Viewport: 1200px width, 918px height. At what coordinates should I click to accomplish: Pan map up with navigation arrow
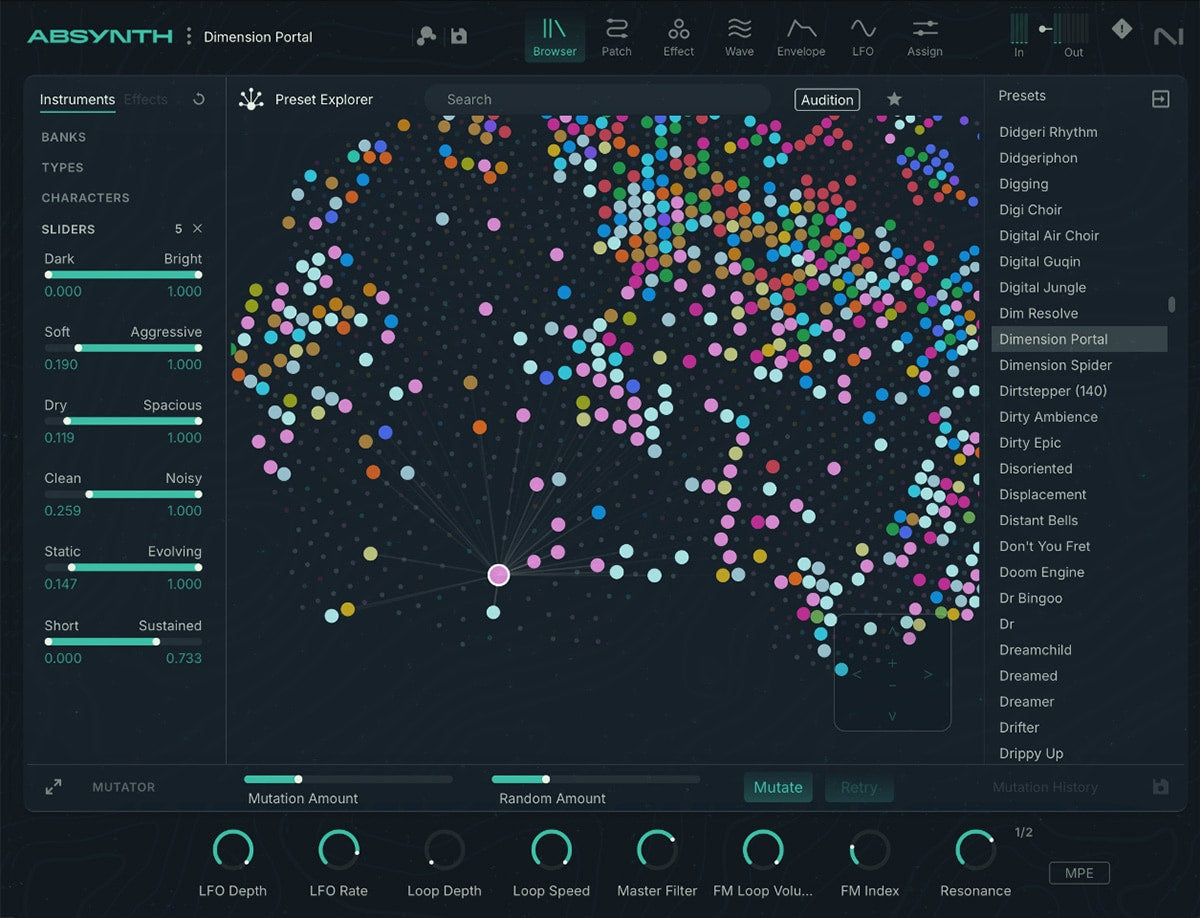[893, 631]
